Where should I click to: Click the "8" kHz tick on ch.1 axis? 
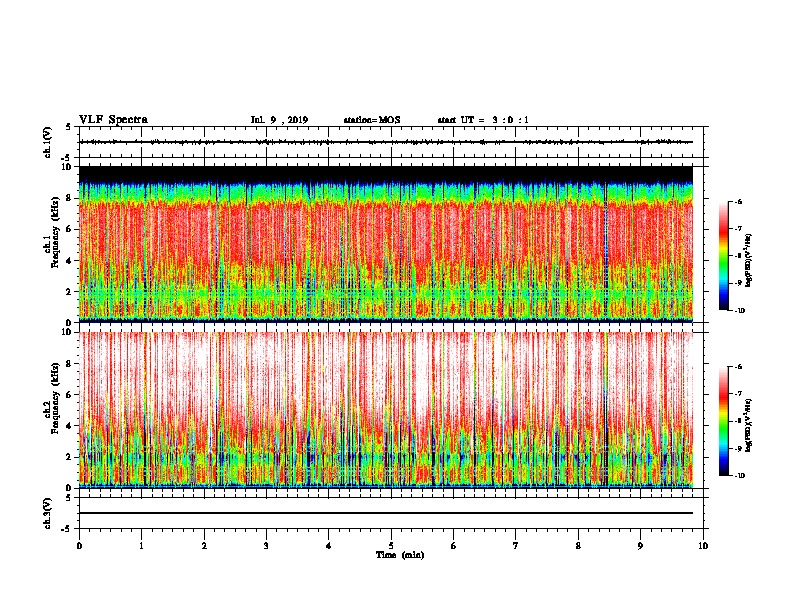(x=69, y=198)
